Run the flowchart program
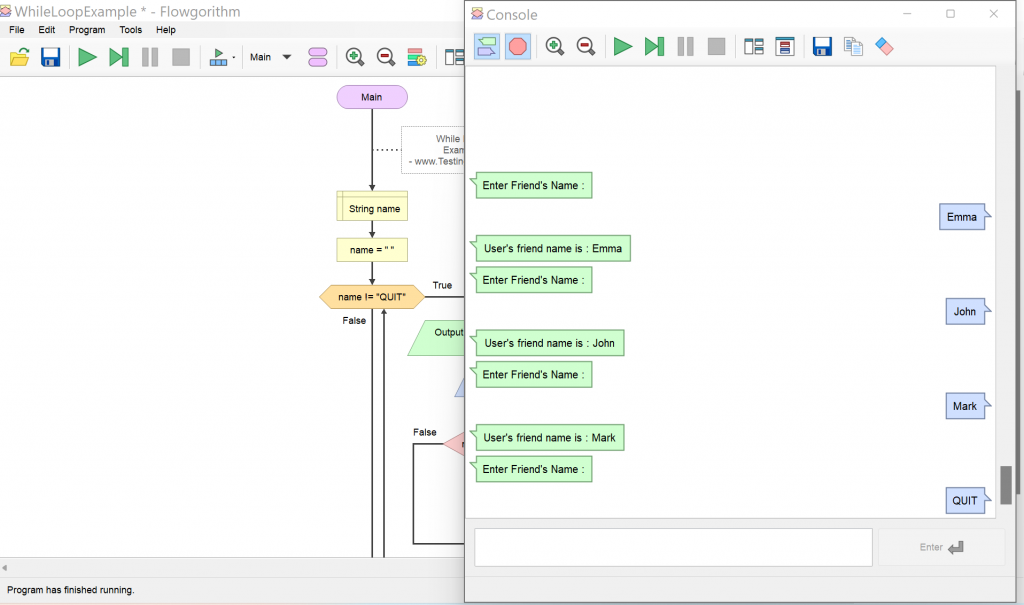Viewport: 1024px width, 605px height. [x=85, y=56]
